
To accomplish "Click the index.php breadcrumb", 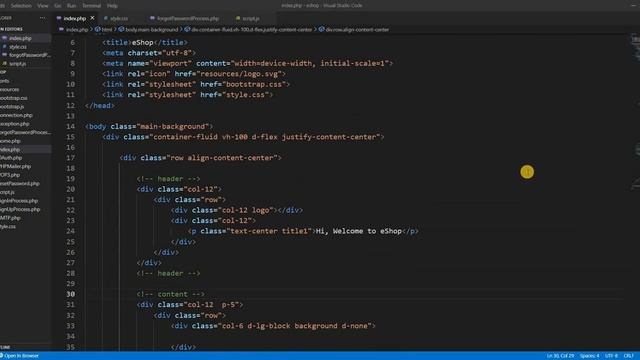I will pos(77,29).
